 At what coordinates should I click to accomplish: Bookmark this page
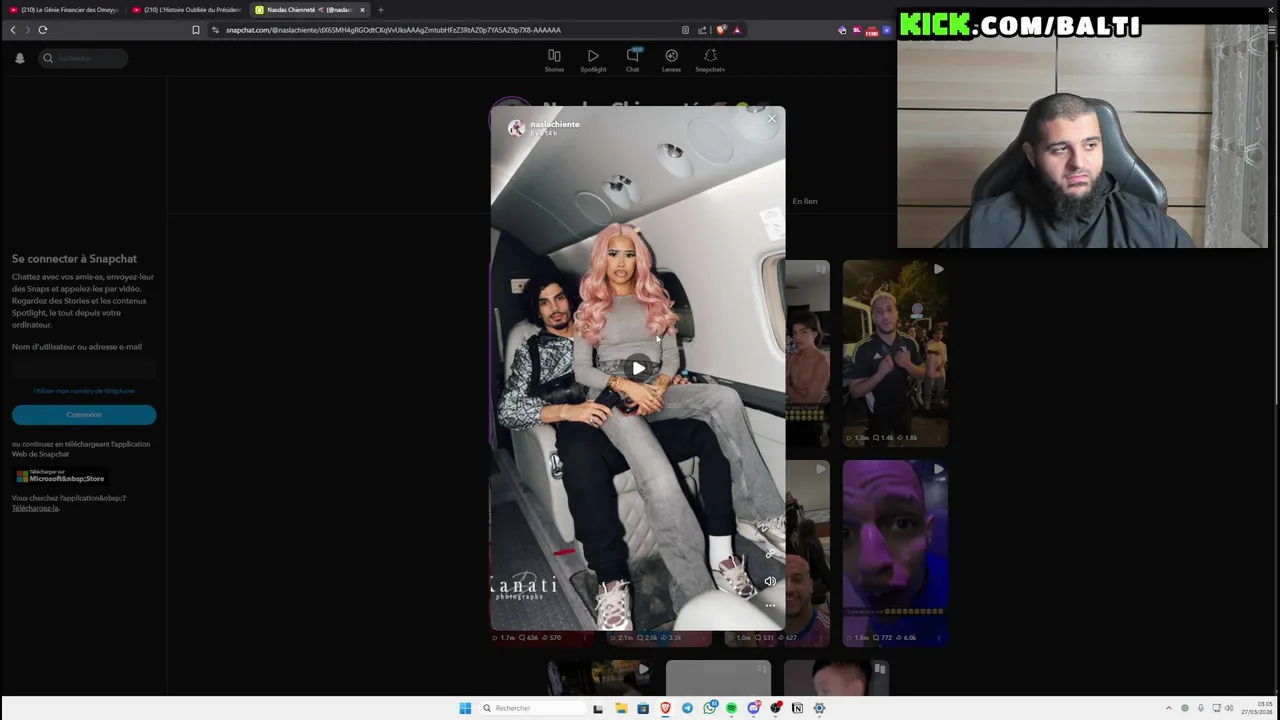[196, 30]
